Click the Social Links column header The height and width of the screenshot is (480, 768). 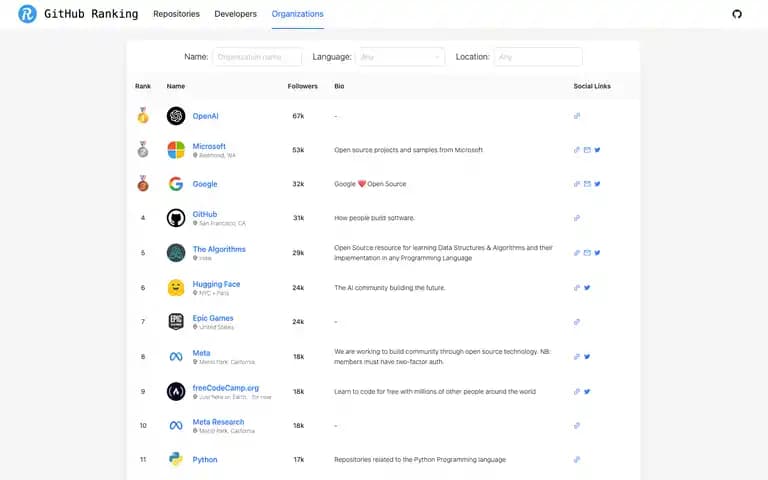[592, 86]
